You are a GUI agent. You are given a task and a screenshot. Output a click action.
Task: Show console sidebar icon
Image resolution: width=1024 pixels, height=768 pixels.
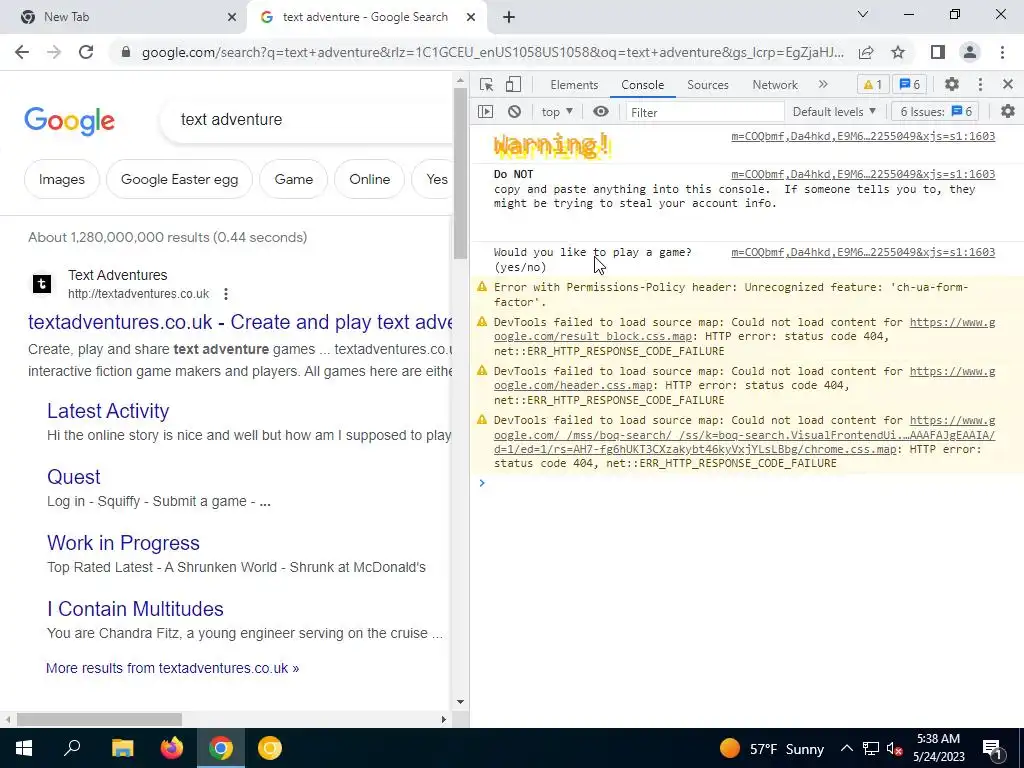pyautogui.click(x=485, y=112)
